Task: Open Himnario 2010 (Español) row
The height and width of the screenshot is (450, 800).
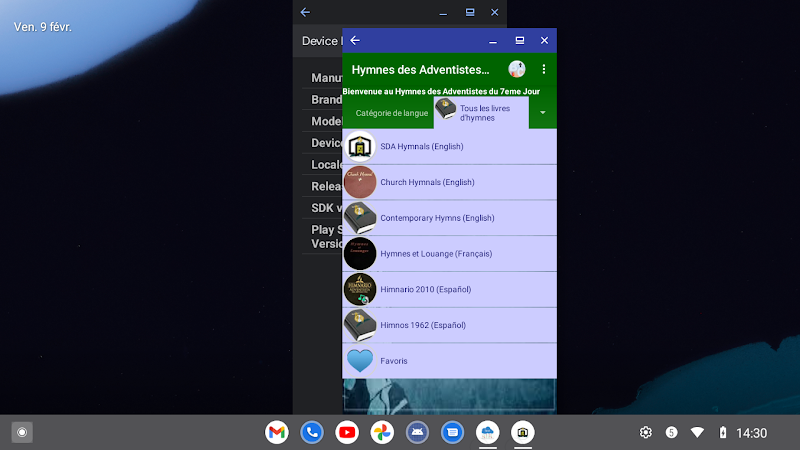Action: [449, 289]
